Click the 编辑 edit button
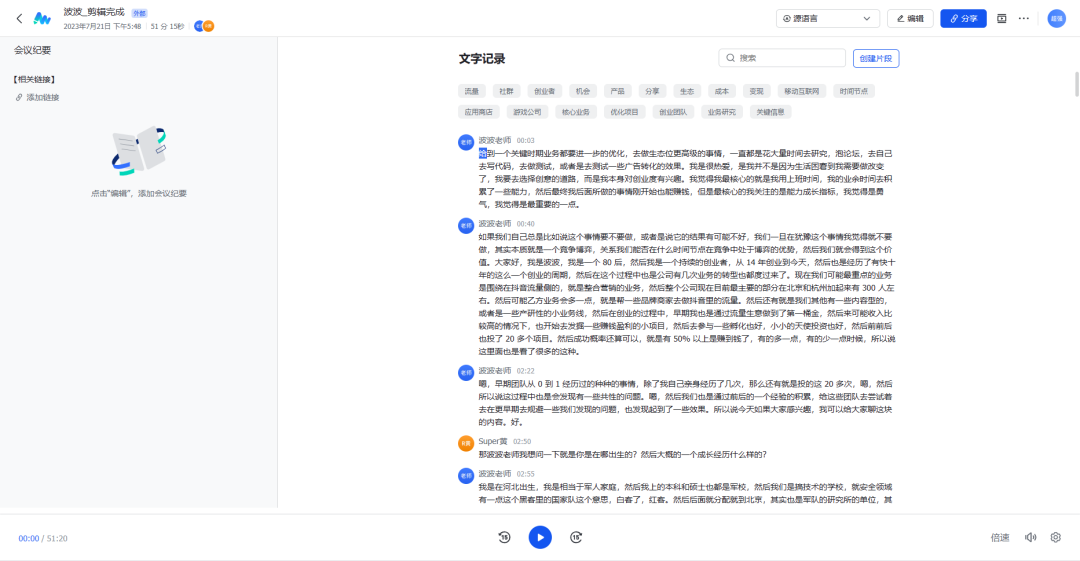1080x561 pixels. [x=910, y=19]
